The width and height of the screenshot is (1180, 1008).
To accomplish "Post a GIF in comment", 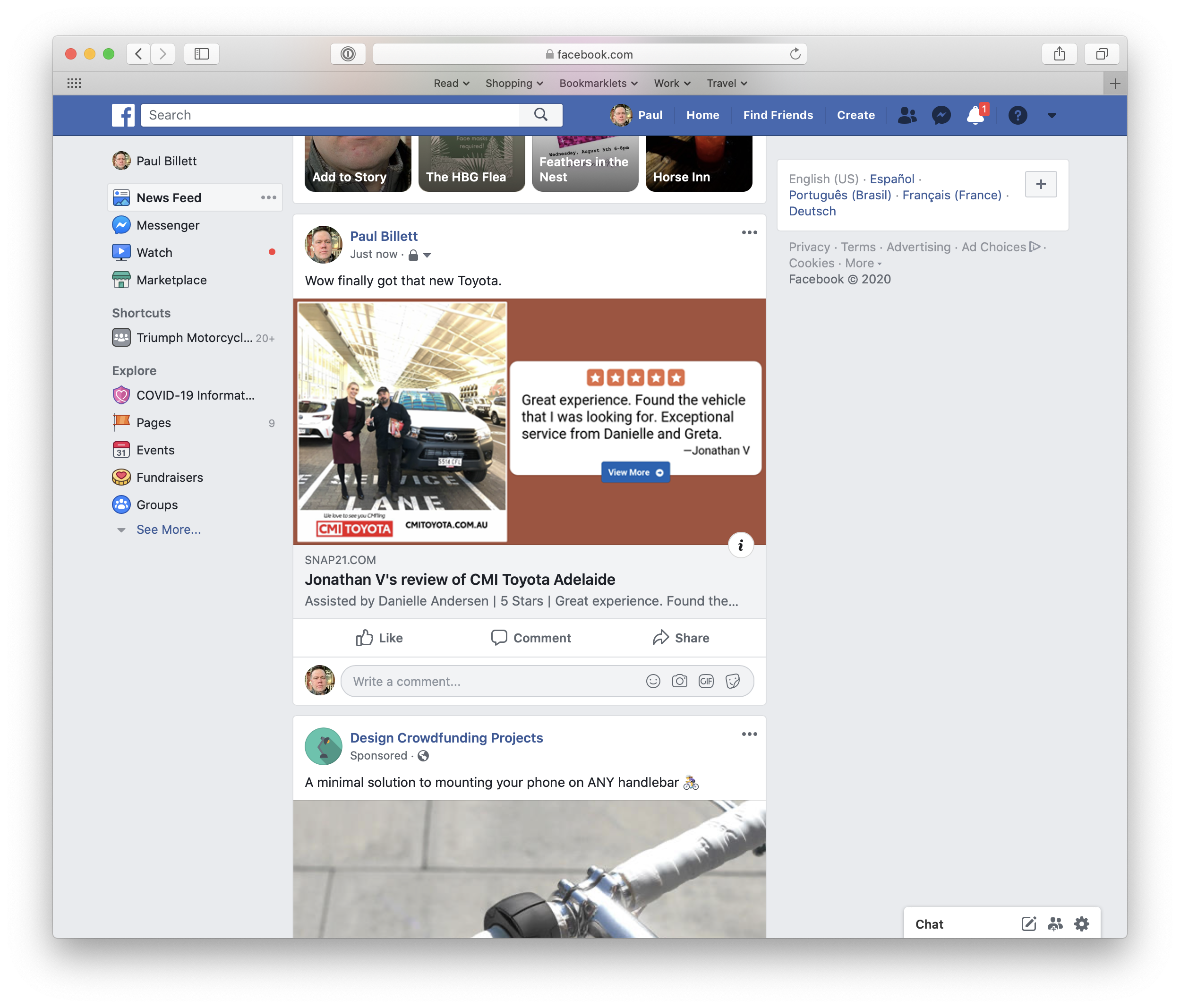I will pyautogui.click(x=706, y=681).
